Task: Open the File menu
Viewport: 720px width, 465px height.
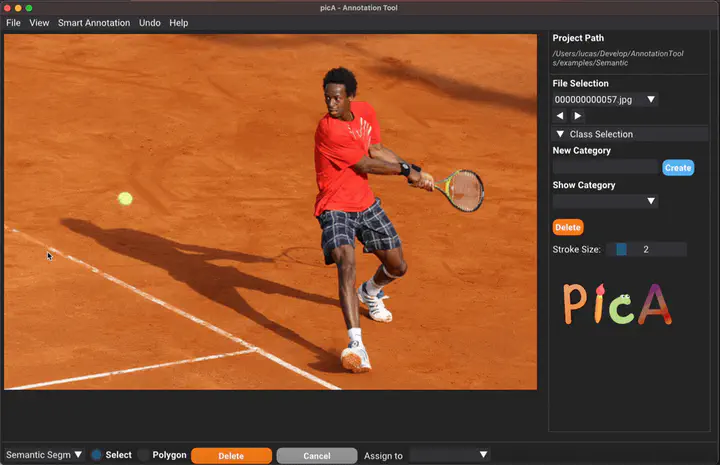Action: (13, 22)
